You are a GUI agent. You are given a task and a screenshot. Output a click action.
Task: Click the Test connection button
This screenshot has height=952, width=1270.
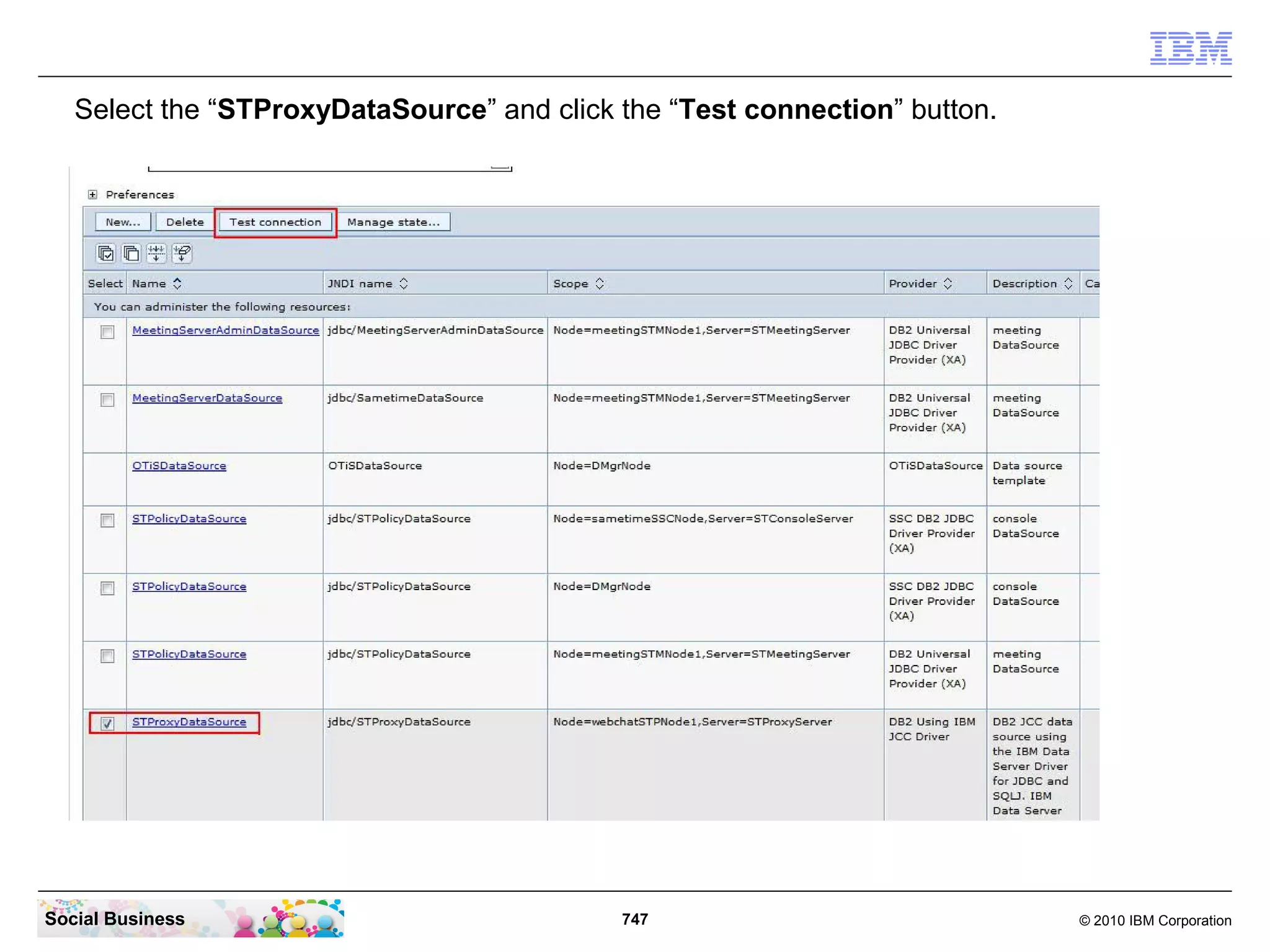coord(275,222)
